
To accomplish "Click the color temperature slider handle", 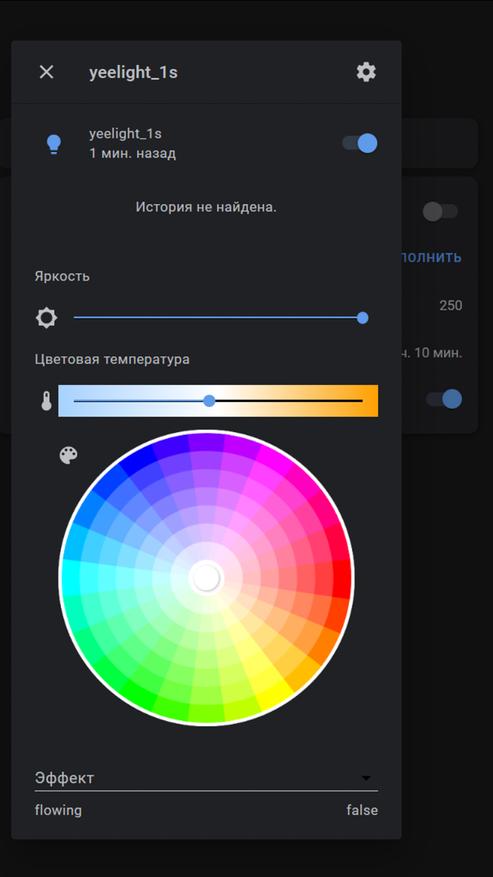I will (209, 400).
